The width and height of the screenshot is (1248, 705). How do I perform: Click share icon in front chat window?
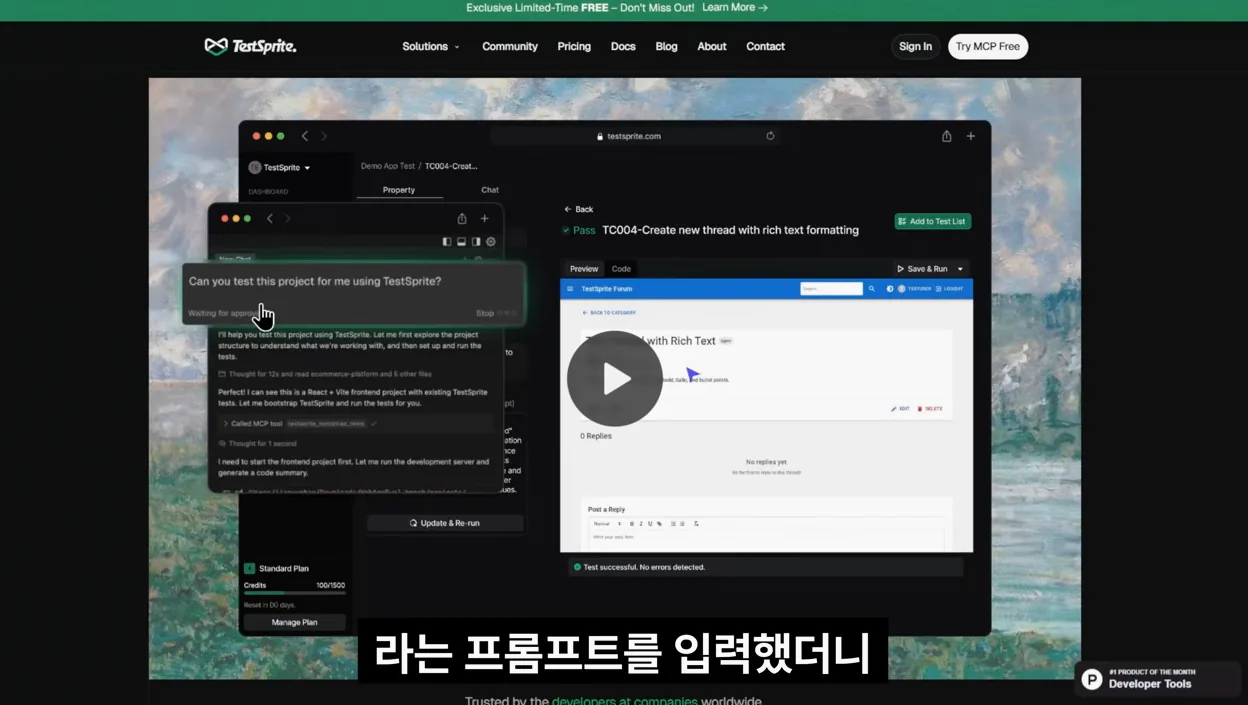tap(462, 218)
